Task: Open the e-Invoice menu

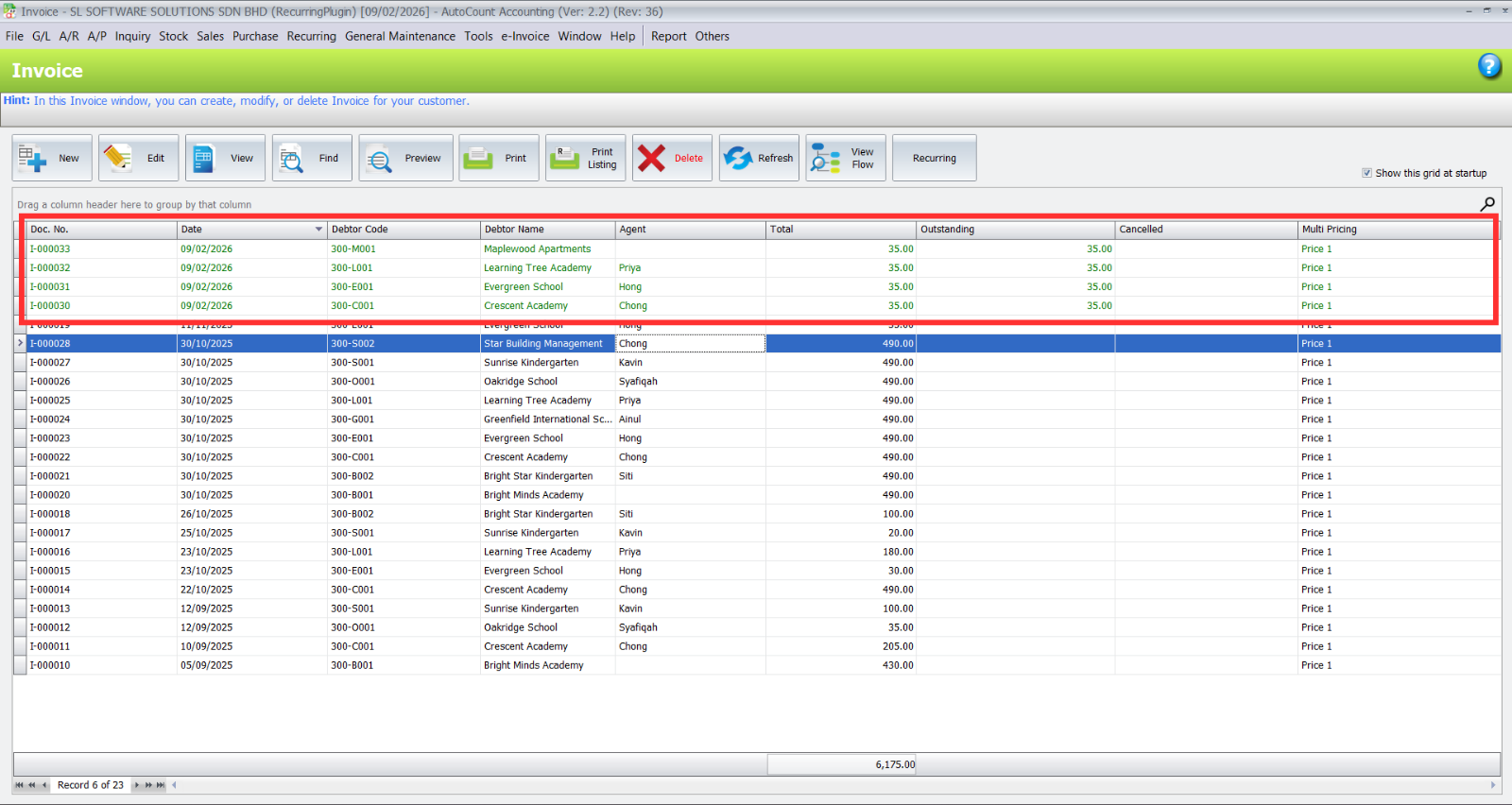Action: coord(524,36)
